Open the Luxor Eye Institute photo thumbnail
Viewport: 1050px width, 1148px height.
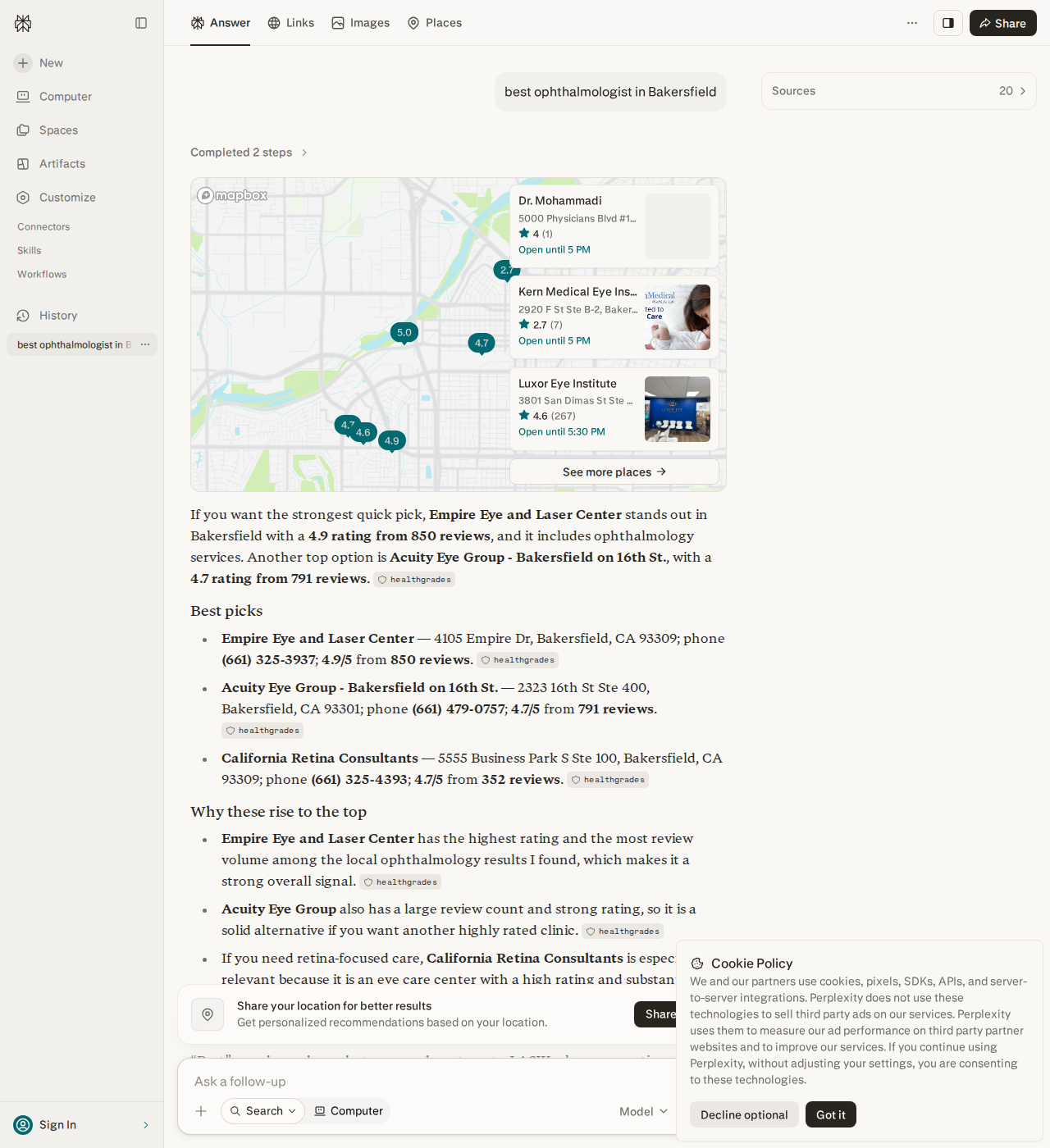(x=678, y=409)
